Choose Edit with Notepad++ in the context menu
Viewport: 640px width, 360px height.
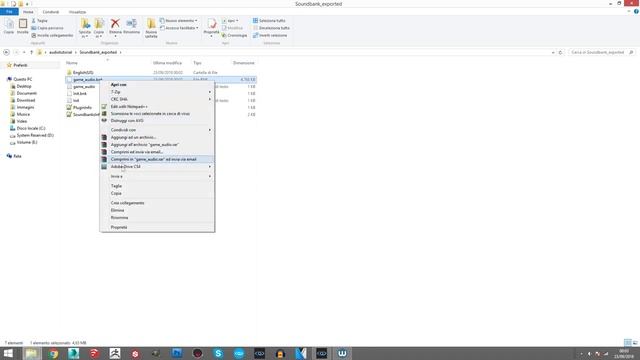point(157,107)
